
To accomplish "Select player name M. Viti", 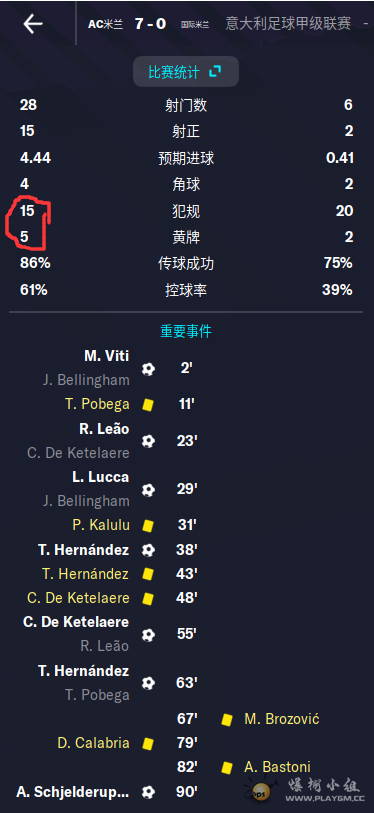I will 106,356.
